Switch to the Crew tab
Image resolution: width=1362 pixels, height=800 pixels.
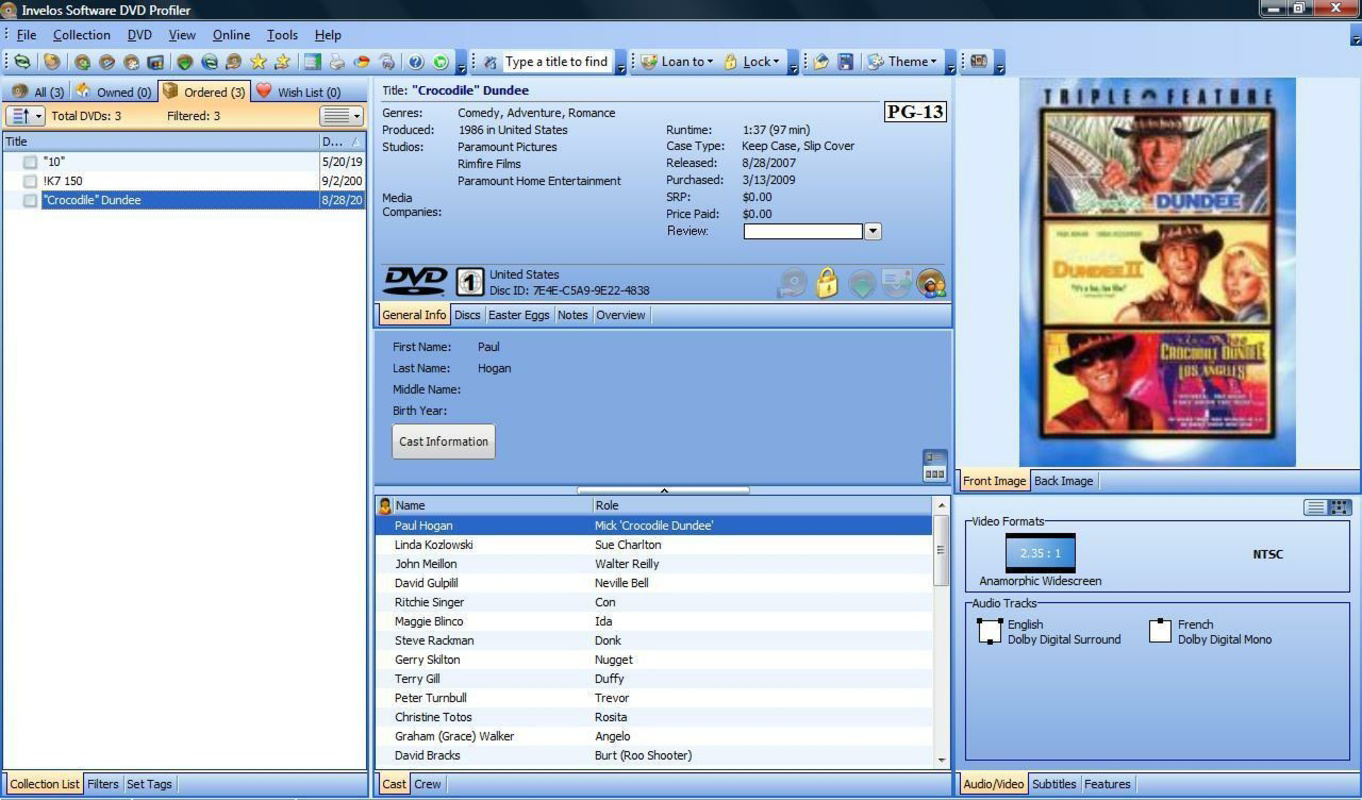[x=428, y=784]
